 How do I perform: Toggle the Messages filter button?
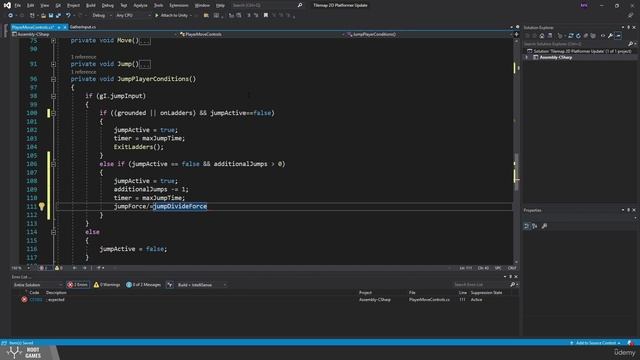(143, 284)
